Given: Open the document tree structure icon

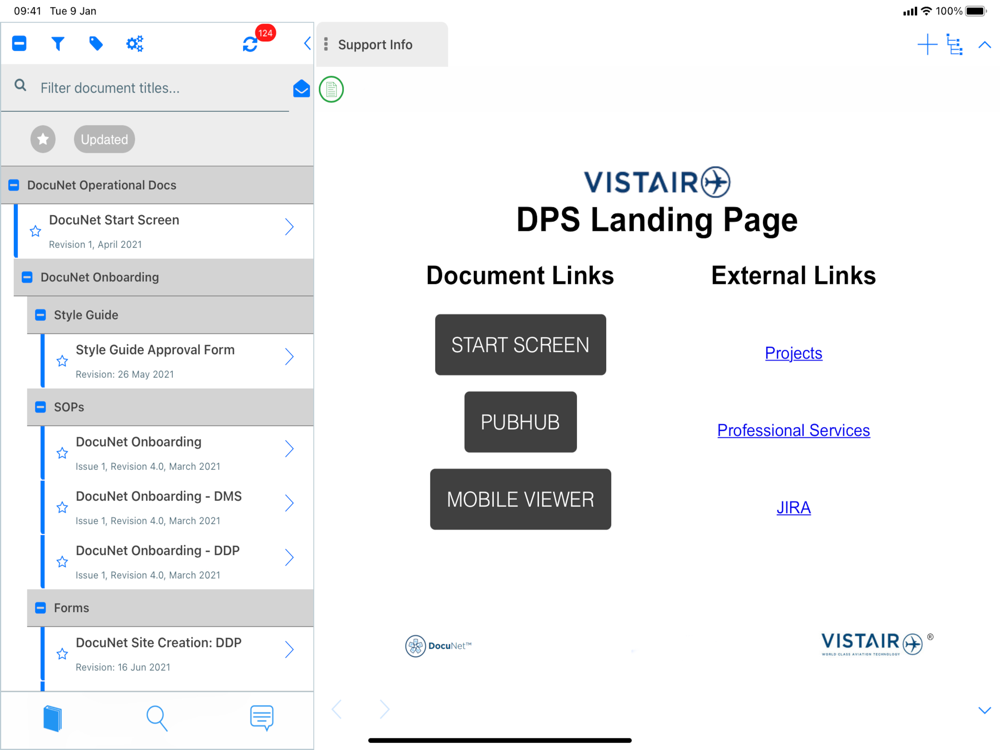Looking at the screenshot, I should click(955, 45).
